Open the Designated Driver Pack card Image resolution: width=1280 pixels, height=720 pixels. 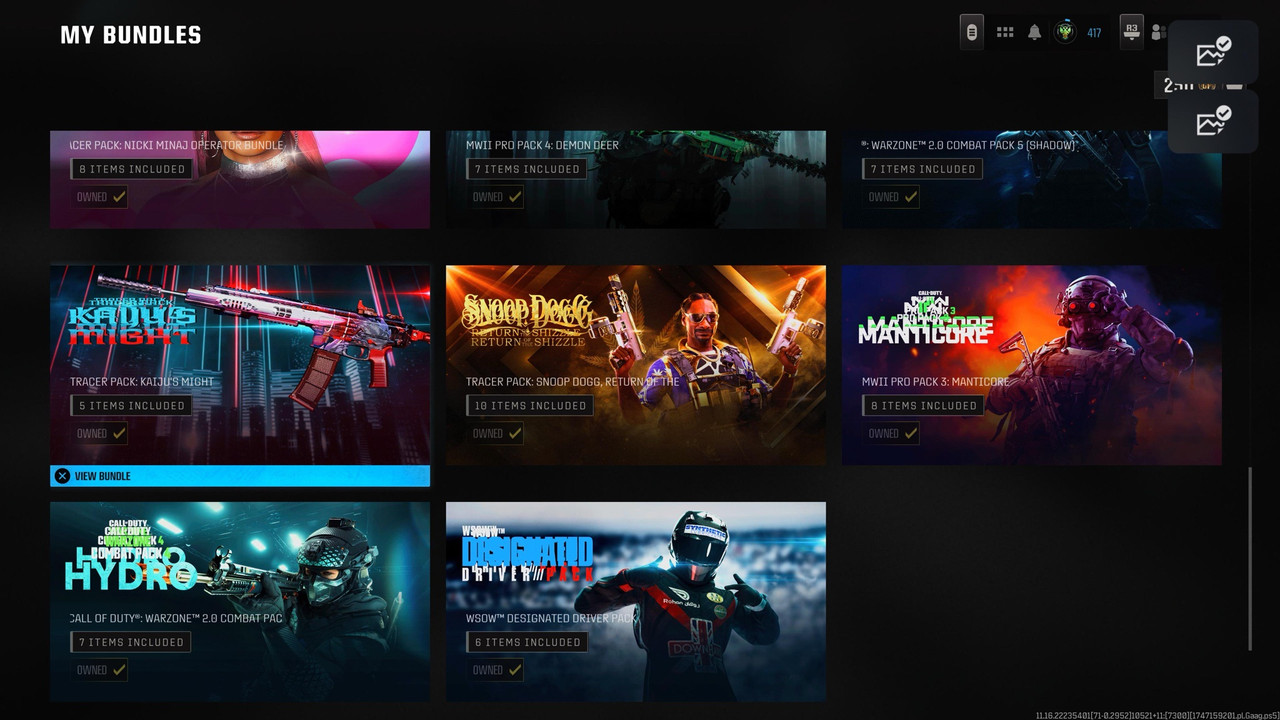(x=636, y=601)
